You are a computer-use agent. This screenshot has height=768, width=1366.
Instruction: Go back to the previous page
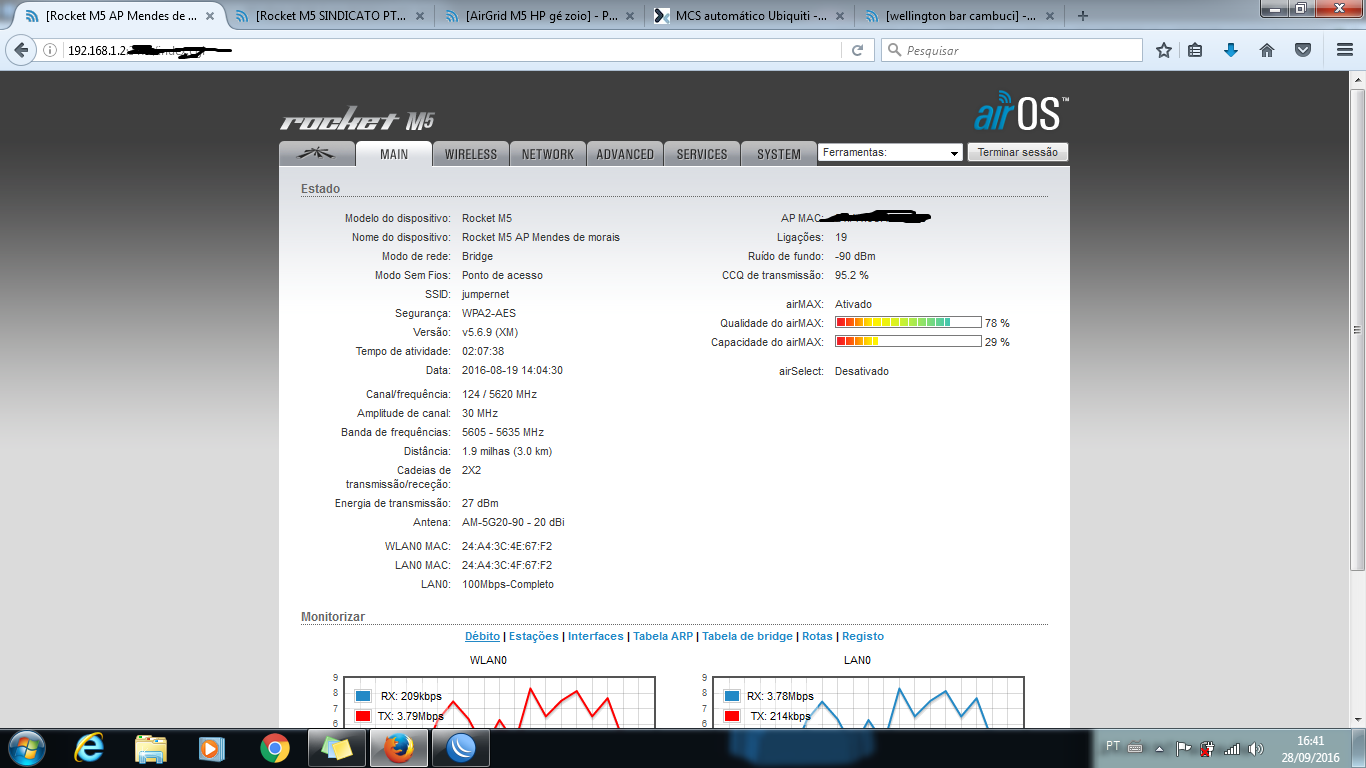tap(22, 50)
